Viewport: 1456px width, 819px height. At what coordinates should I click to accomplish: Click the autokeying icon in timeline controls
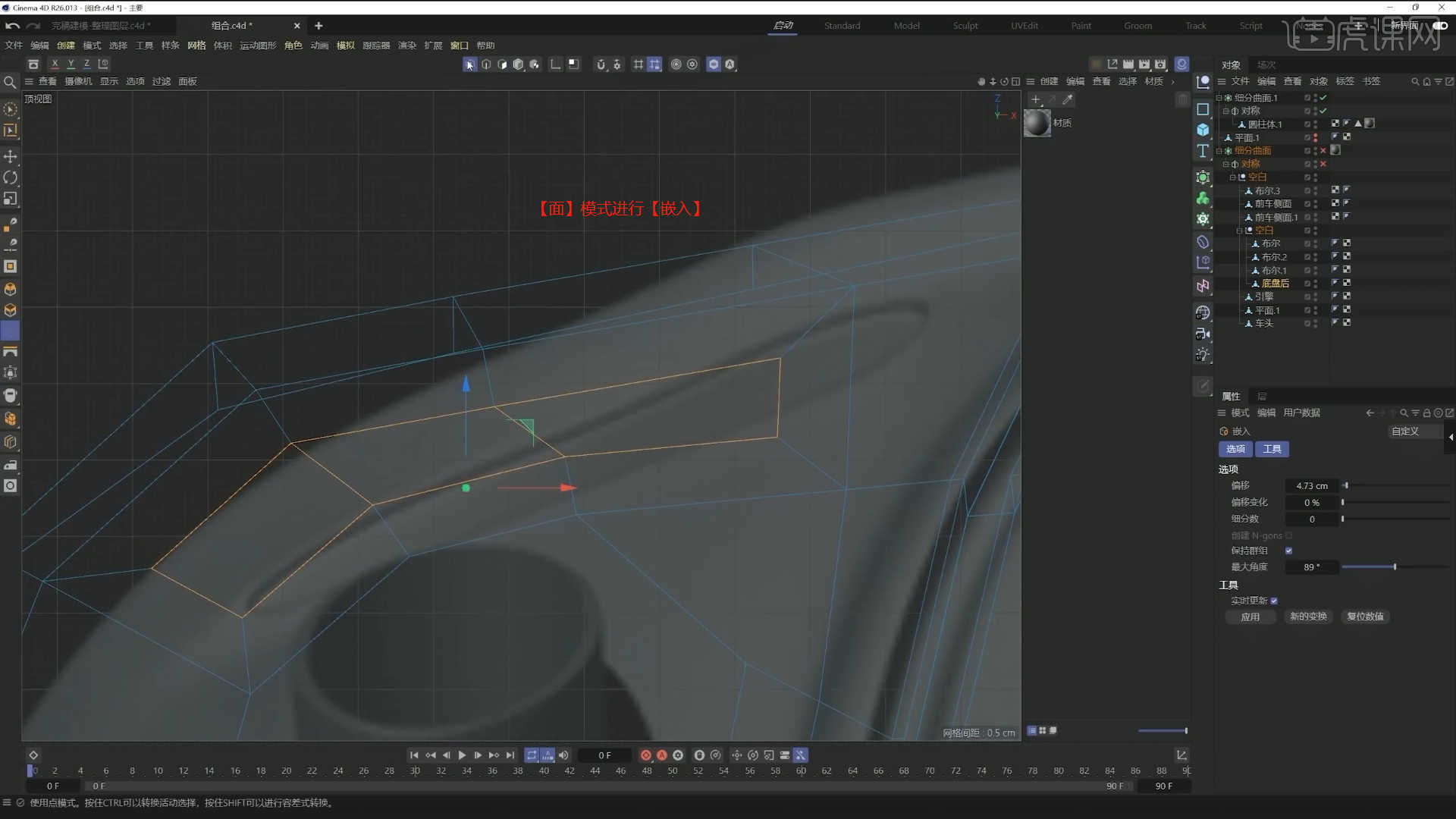(662, 755)
